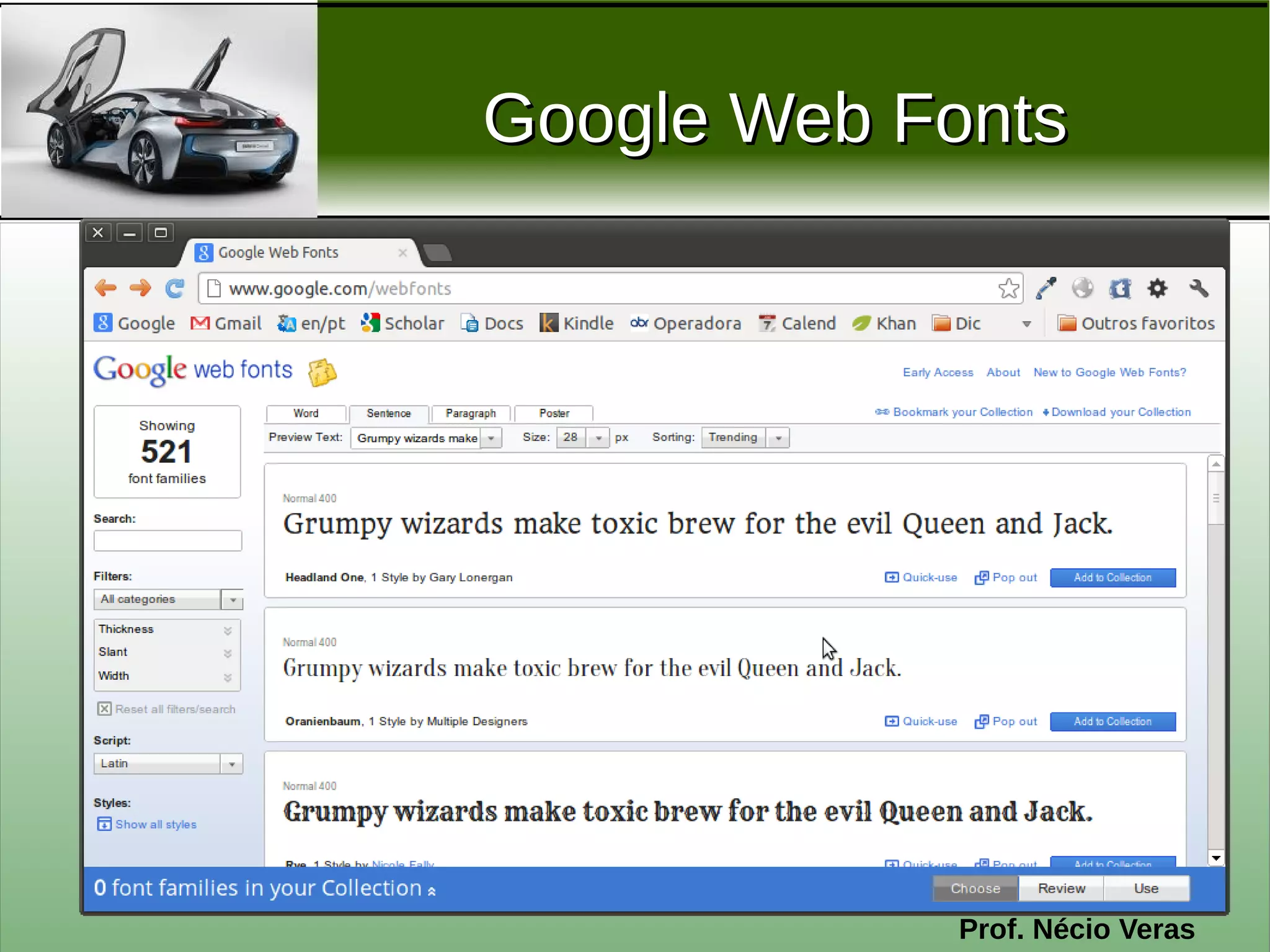The width and height of the screenshot is (1270, 952).
Task: Open the About link
Action: 1003,372
